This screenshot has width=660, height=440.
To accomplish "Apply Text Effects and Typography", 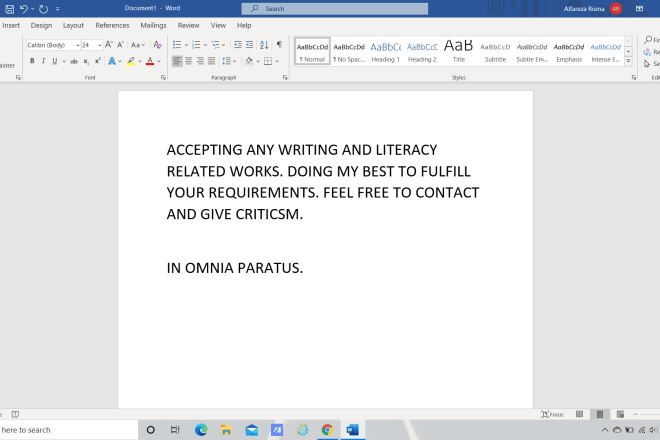I will (x=112, y=61).
